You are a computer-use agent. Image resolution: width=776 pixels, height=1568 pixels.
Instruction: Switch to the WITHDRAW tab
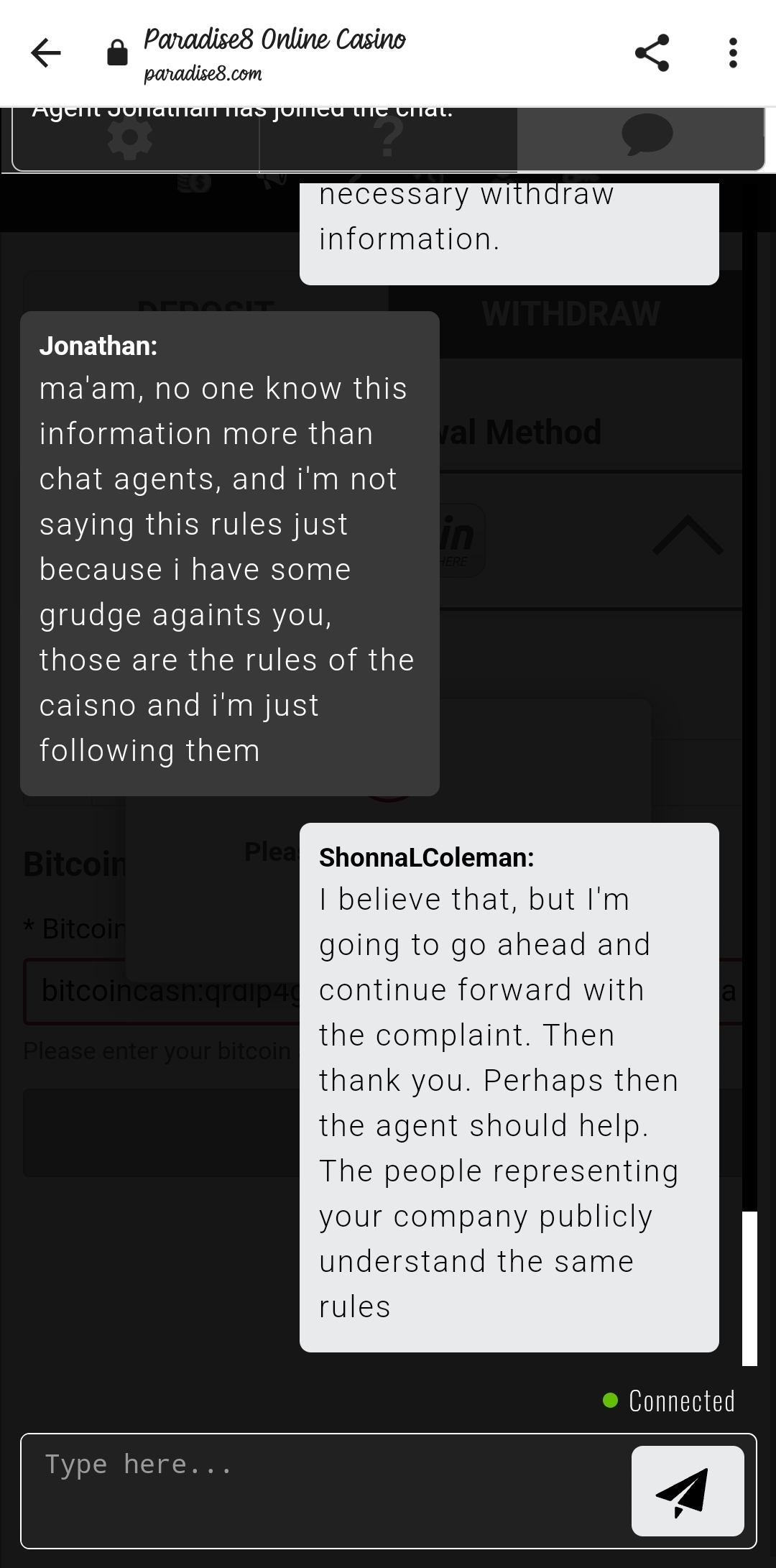coord(571,314)
